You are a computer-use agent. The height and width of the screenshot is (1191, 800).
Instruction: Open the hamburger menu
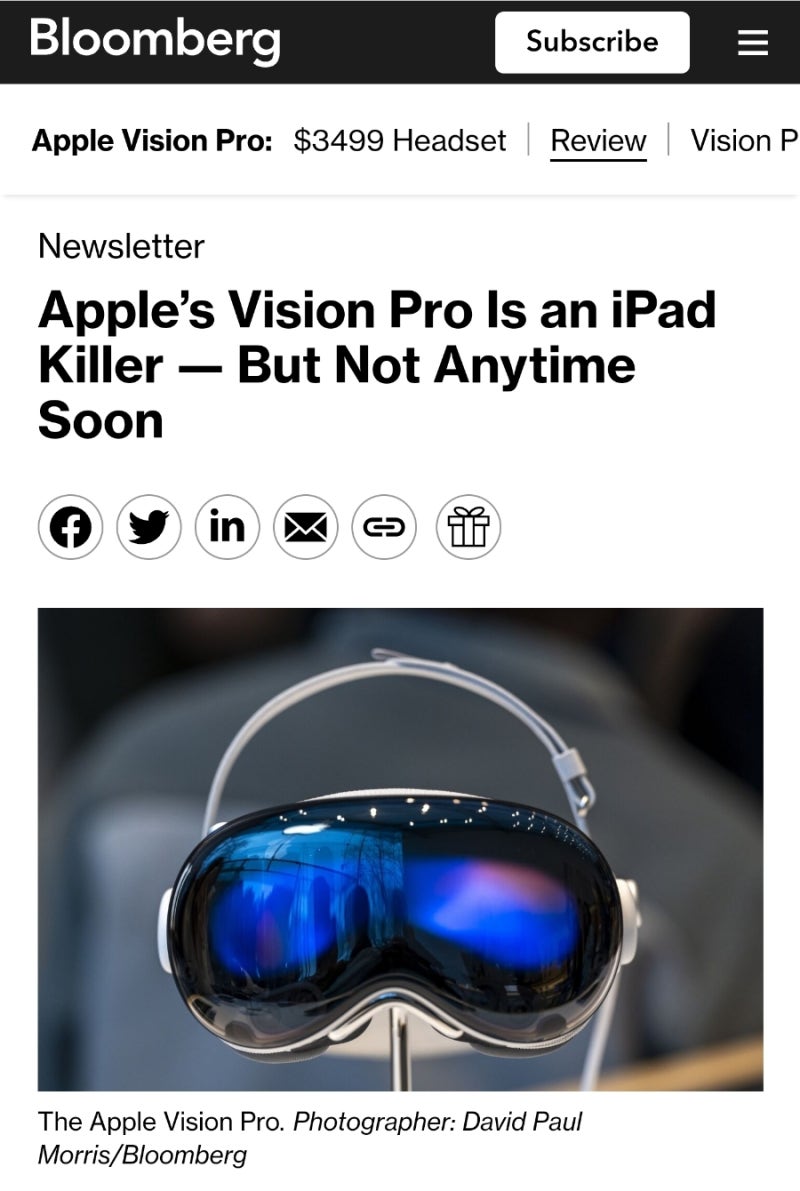[x=753, y=43]
